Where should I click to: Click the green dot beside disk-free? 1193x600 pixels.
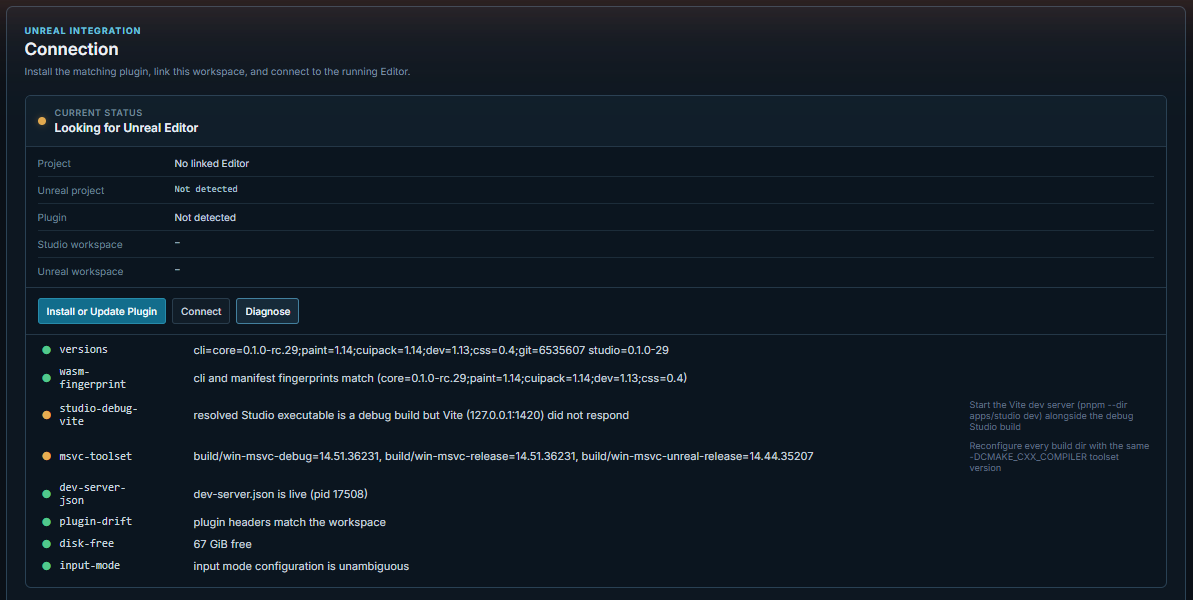(46, 544)
